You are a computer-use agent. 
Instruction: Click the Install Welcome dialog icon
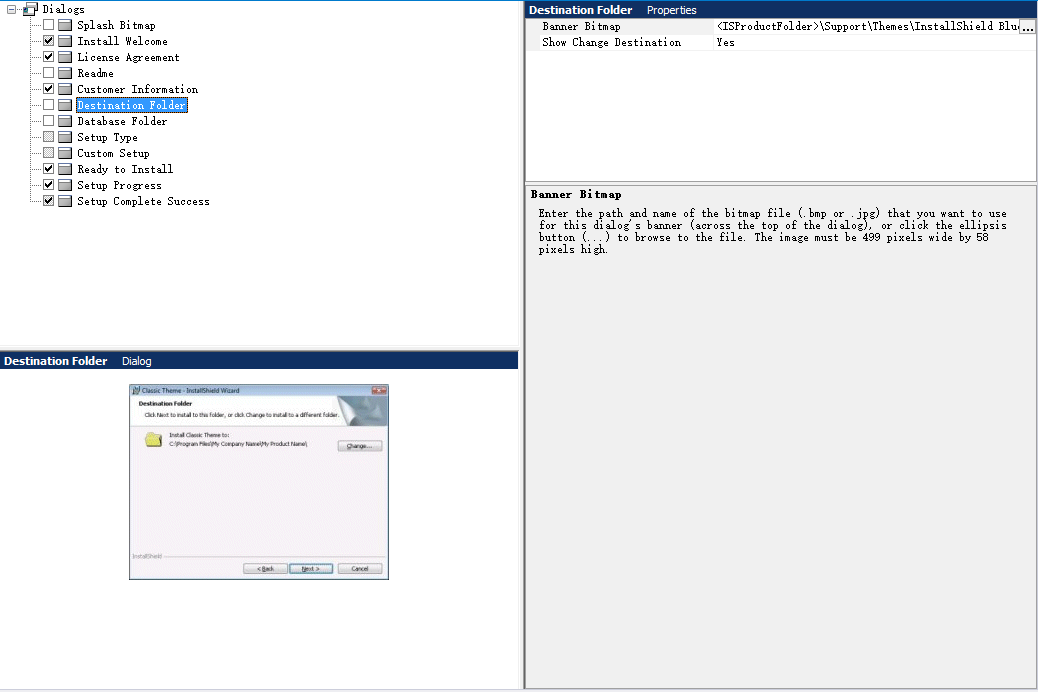point(64,41)
